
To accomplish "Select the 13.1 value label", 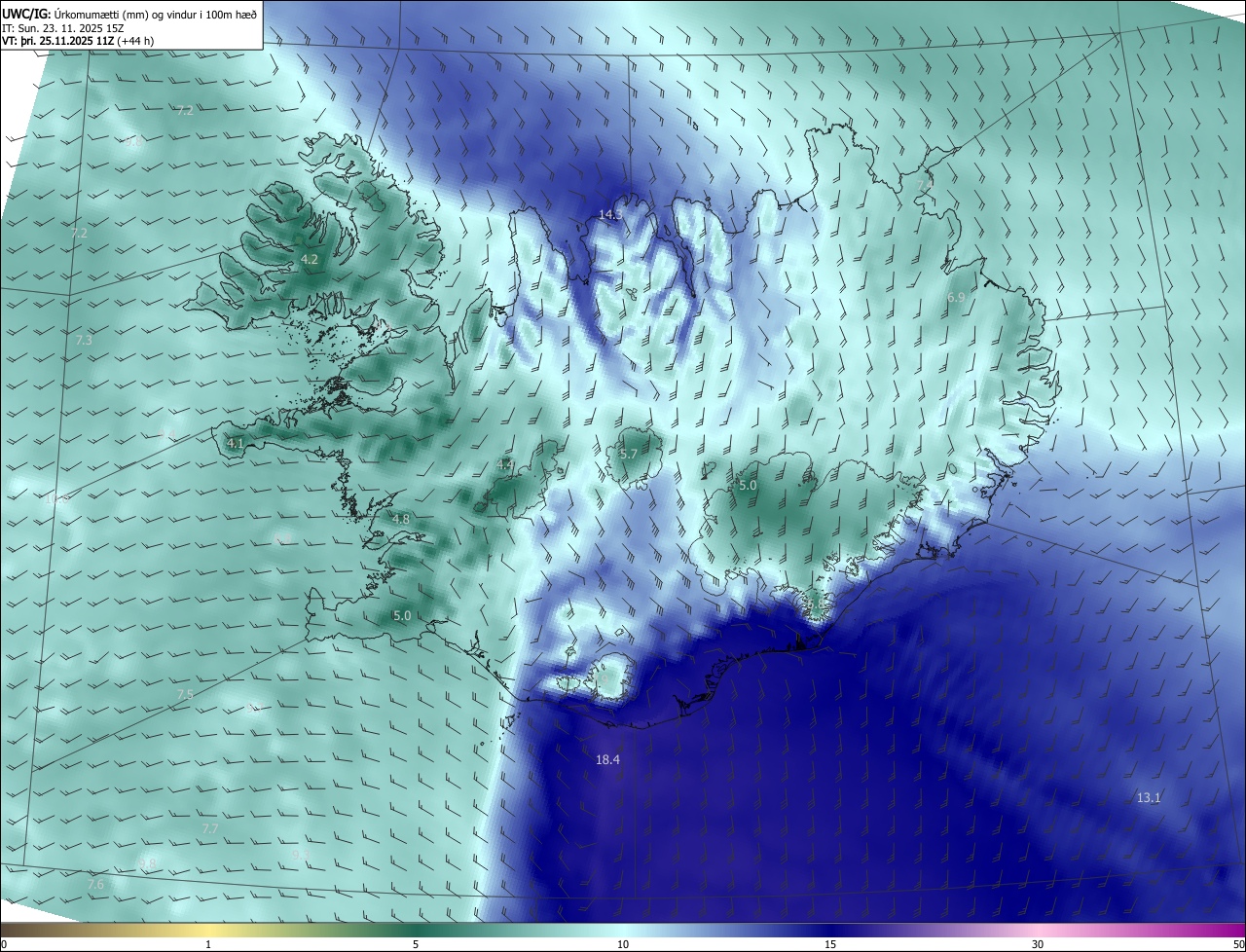I will (x=1149, y=797).
